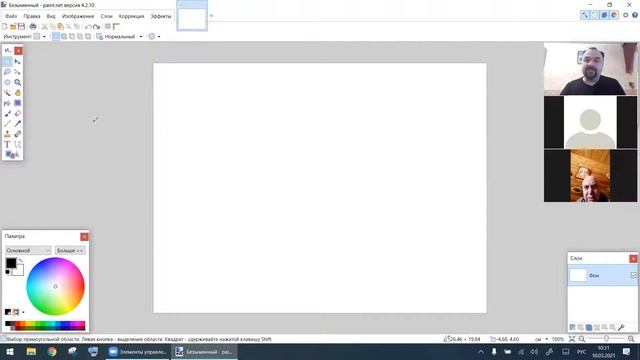Choose the Replace selection mode button
Screen dimensions: 640x360
56,37
